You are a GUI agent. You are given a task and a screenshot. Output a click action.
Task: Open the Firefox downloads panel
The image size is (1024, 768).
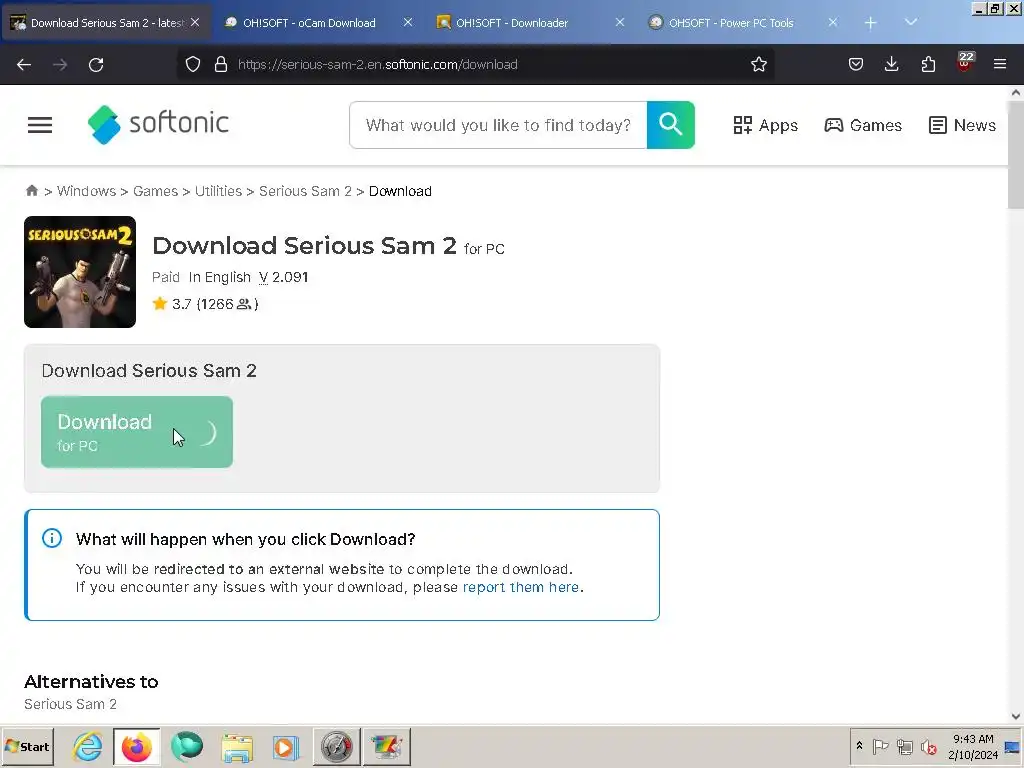tap(891, 64)
